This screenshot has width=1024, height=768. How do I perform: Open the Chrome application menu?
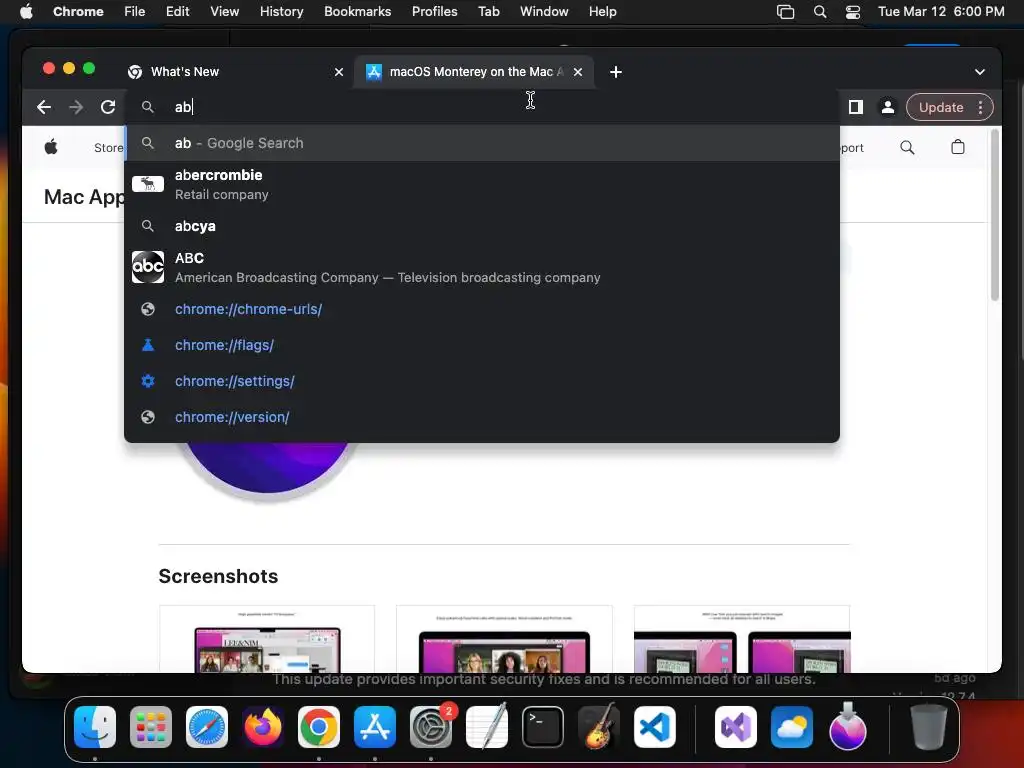point(78,11)
